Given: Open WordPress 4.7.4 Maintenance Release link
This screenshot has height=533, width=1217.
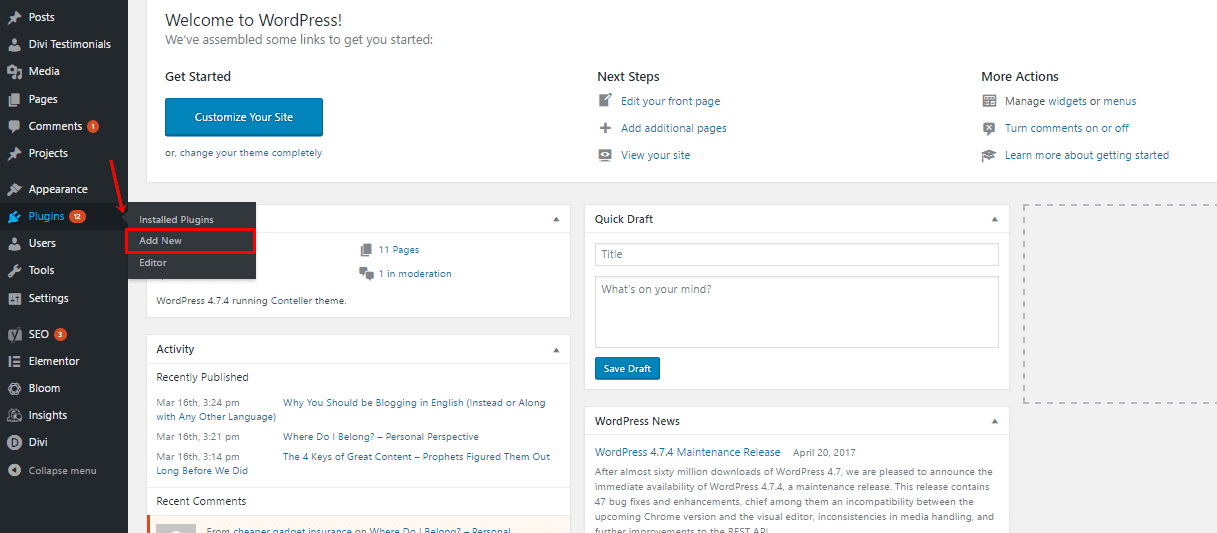Looking at the screenshot, I should 687,452.
